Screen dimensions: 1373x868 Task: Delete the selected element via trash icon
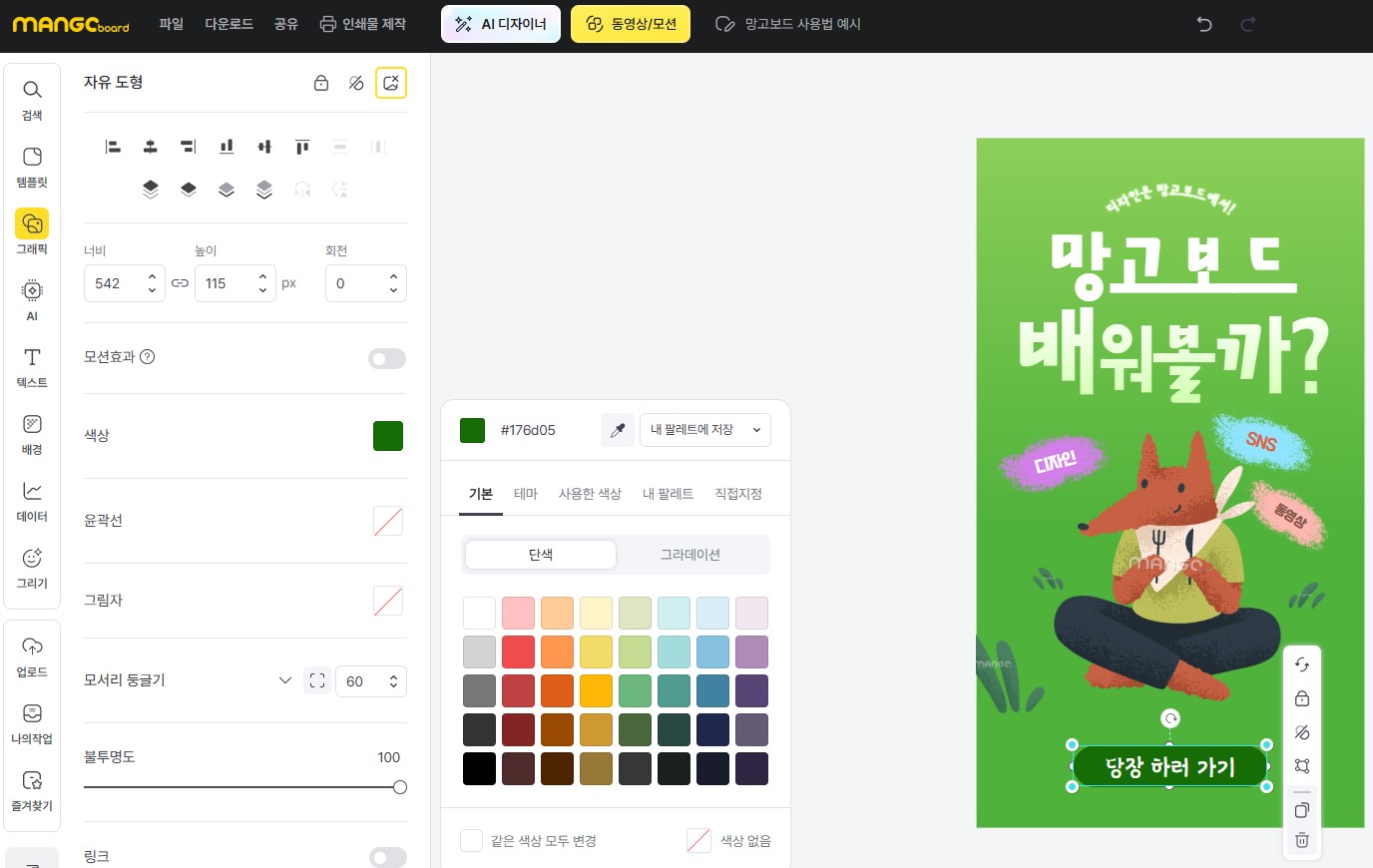coord(1301,840)
